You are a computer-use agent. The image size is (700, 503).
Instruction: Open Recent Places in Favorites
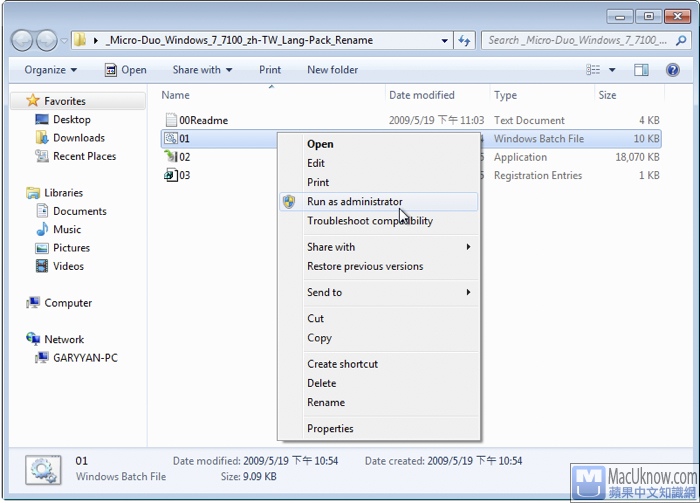point(84,156)
